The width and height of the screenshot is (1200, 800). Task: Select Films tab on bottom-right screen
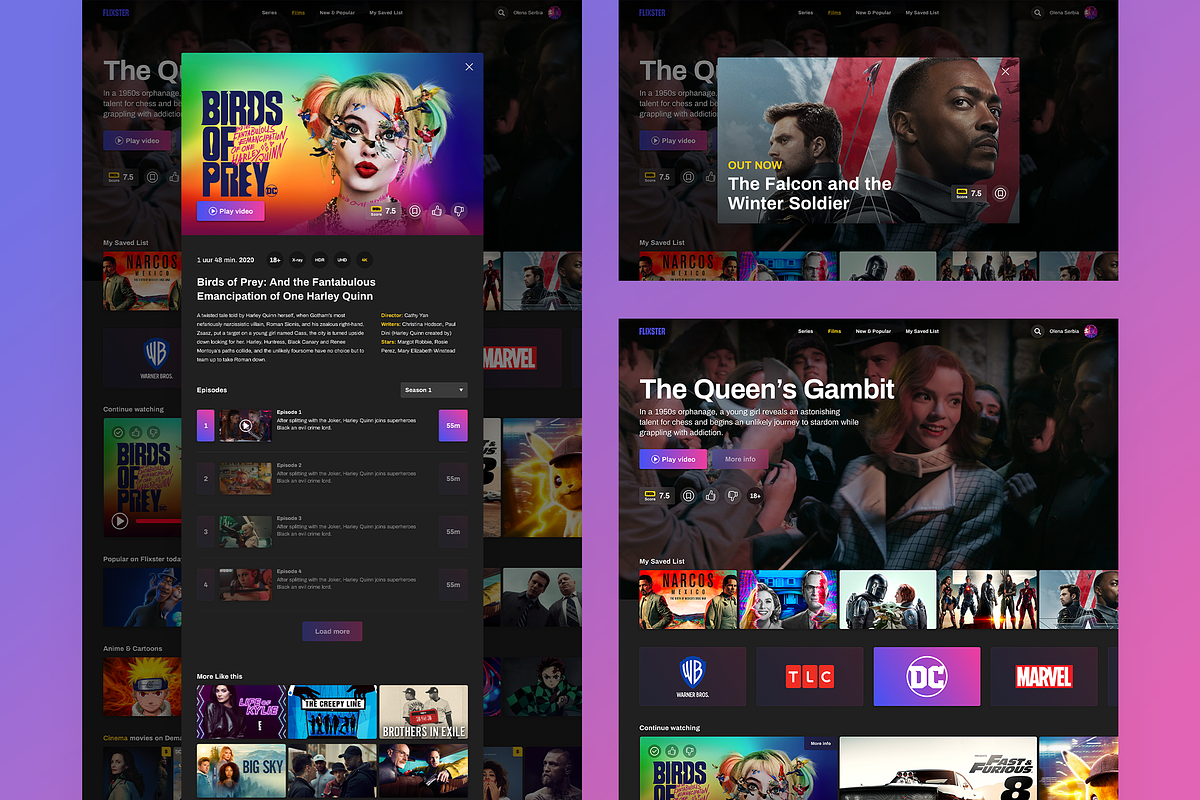834,331
